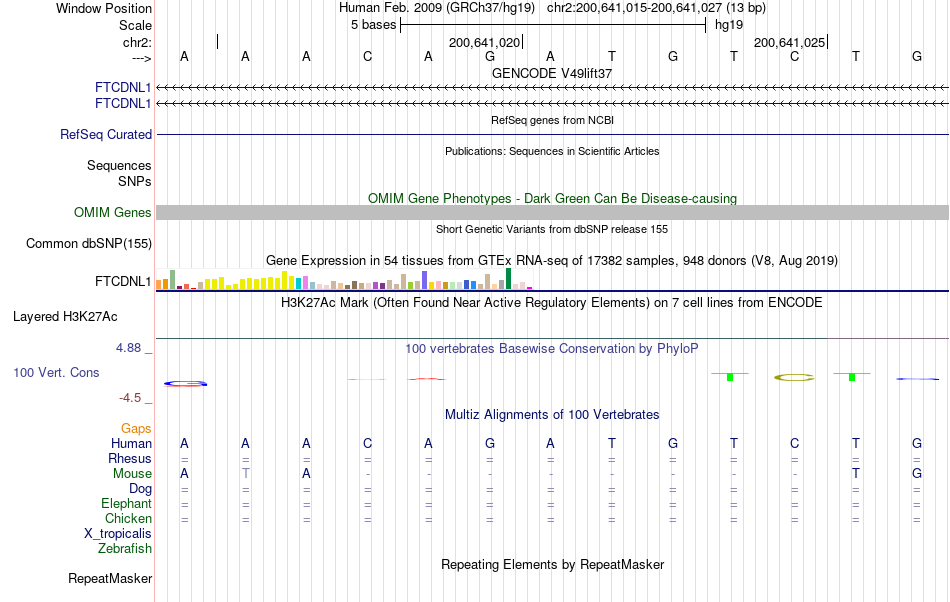This screenshot has height=602, width=950.
Task: Click the Short Genetic Variants dbSNP 155 title
Action: coord(552,229)
